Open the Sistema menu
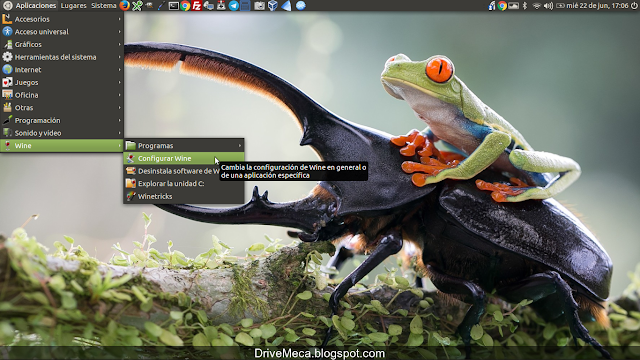The height and width of the screenshot is (360, 640). (103, 6)
